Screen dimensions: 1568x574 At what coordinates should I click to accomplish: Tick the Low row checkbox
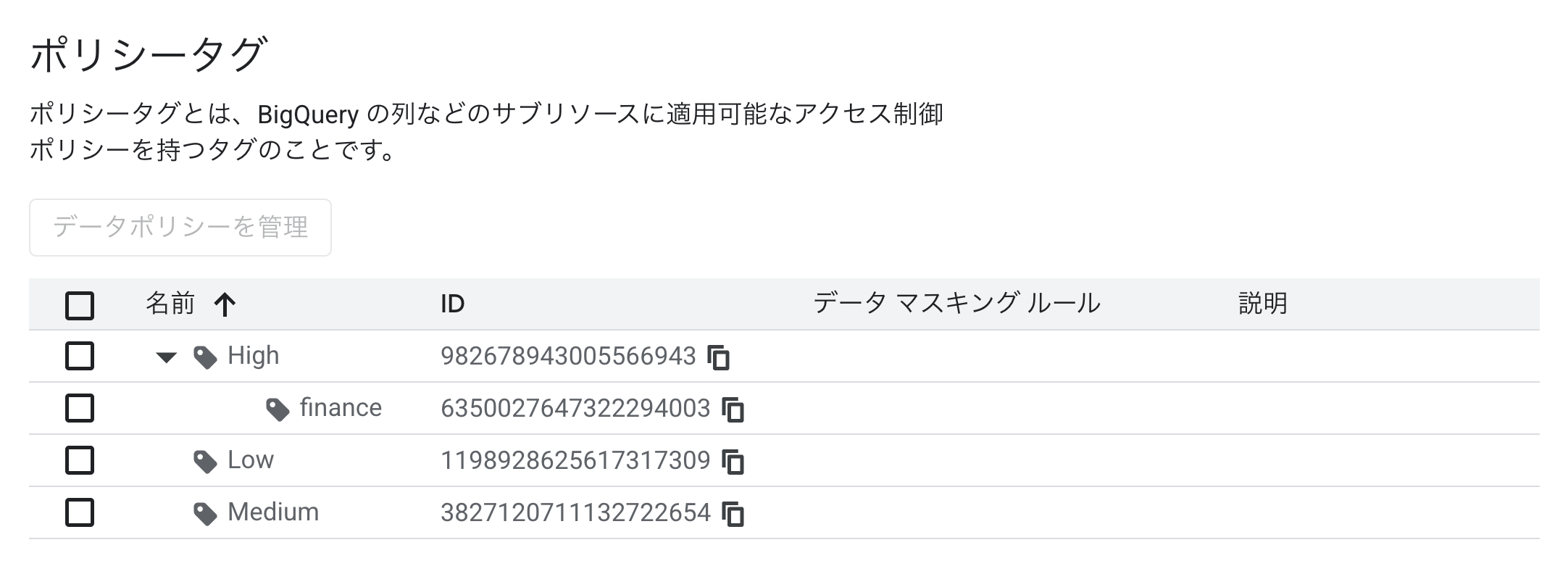[80, 460]
